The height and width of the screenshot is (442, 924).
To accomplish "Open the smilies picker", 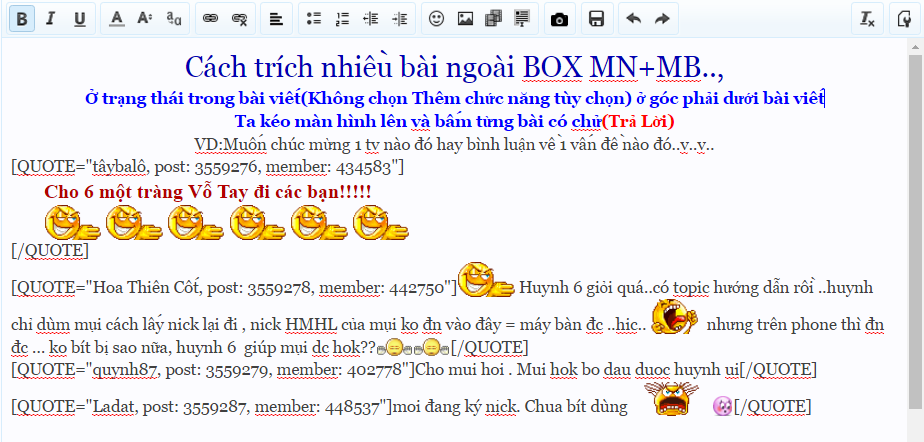I will coord(436,19).
